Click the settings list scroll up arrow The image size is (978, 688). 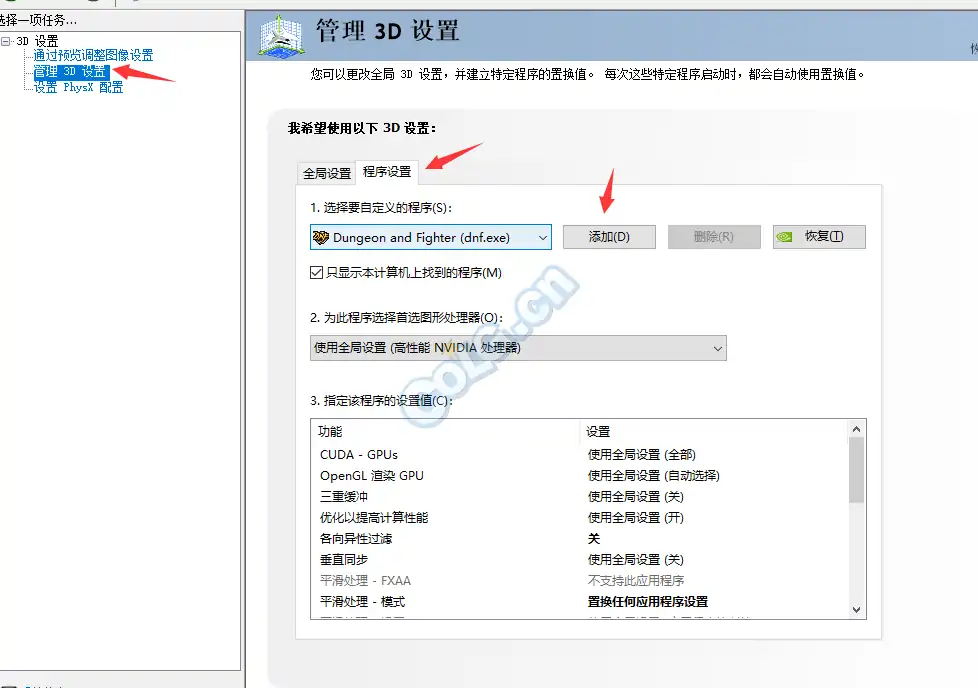tap(856, 429)
